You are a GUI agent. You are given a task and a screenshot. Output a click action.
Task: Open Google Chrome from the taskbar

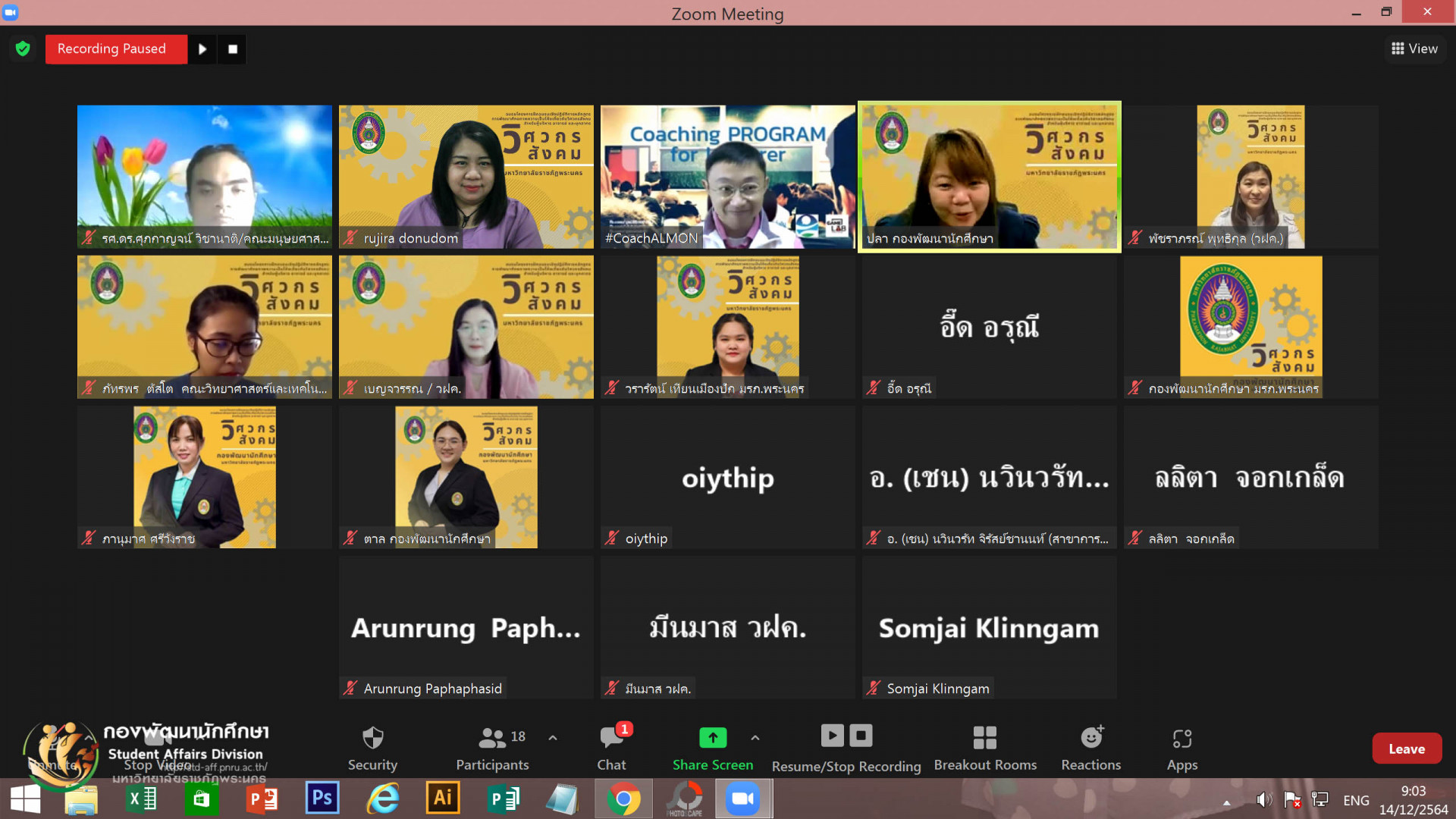pyautogui.click(x=623, y=799)
